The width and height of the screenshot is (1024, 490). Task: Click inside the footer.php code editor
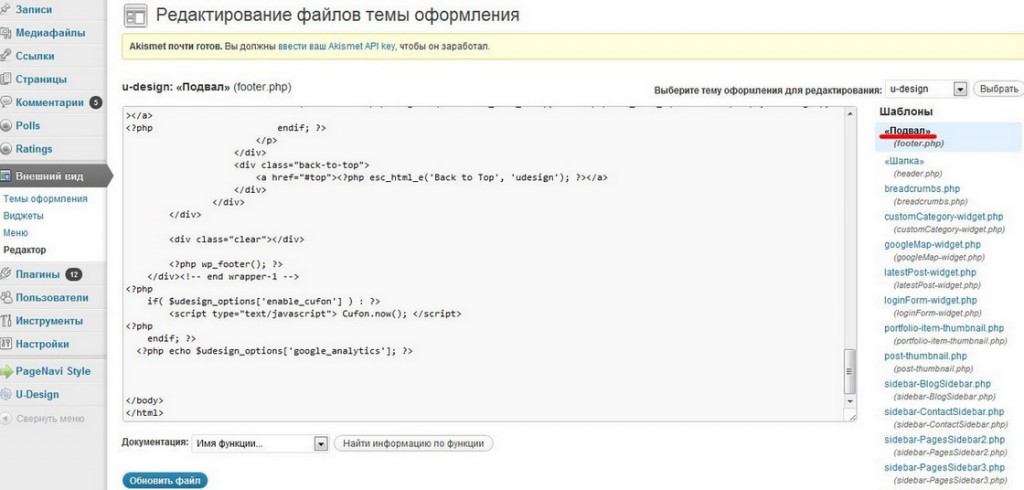tap(483, 263)
